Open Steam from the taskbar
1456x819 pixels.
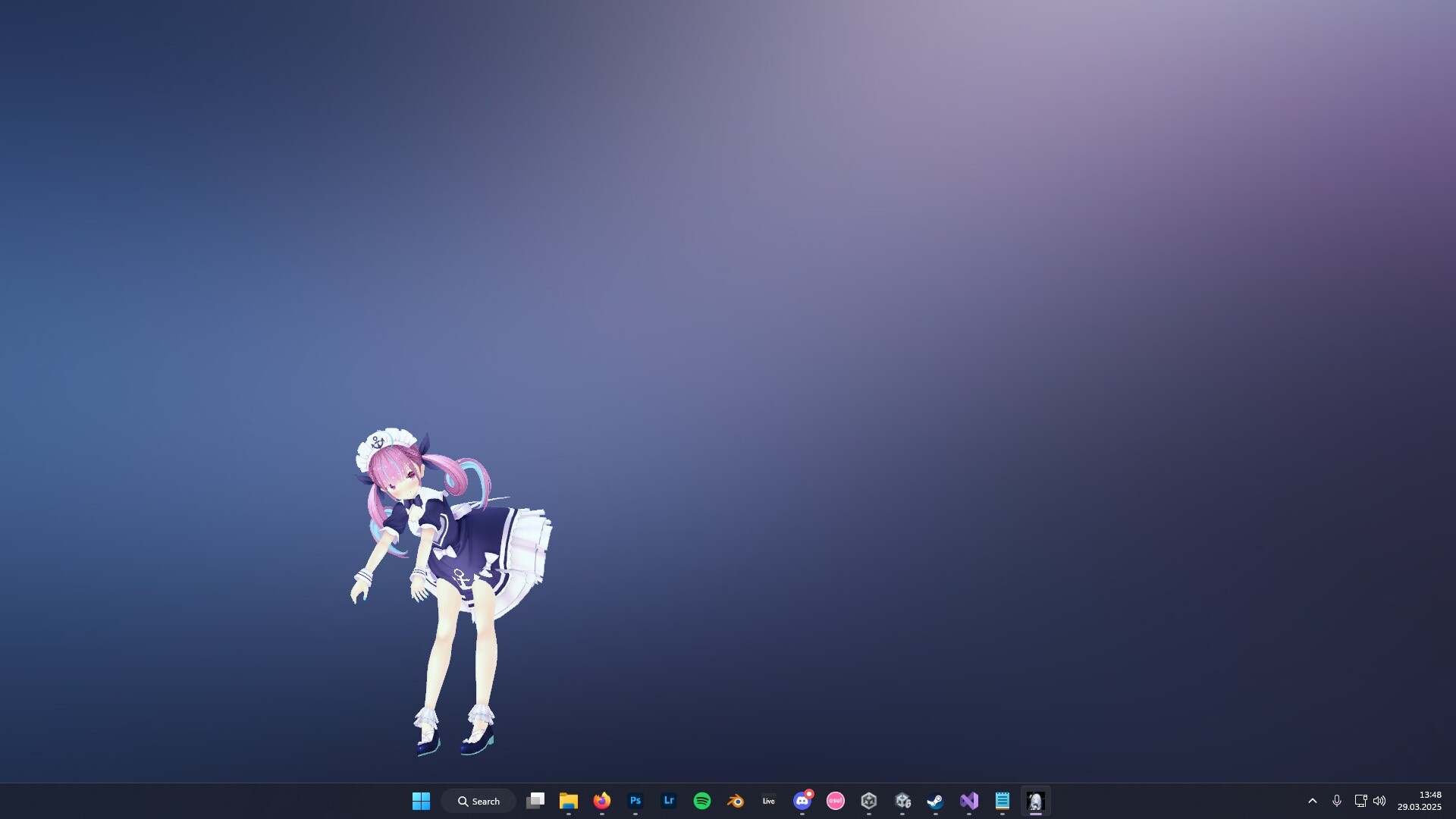pyautogui.click(x=936, y=801)
